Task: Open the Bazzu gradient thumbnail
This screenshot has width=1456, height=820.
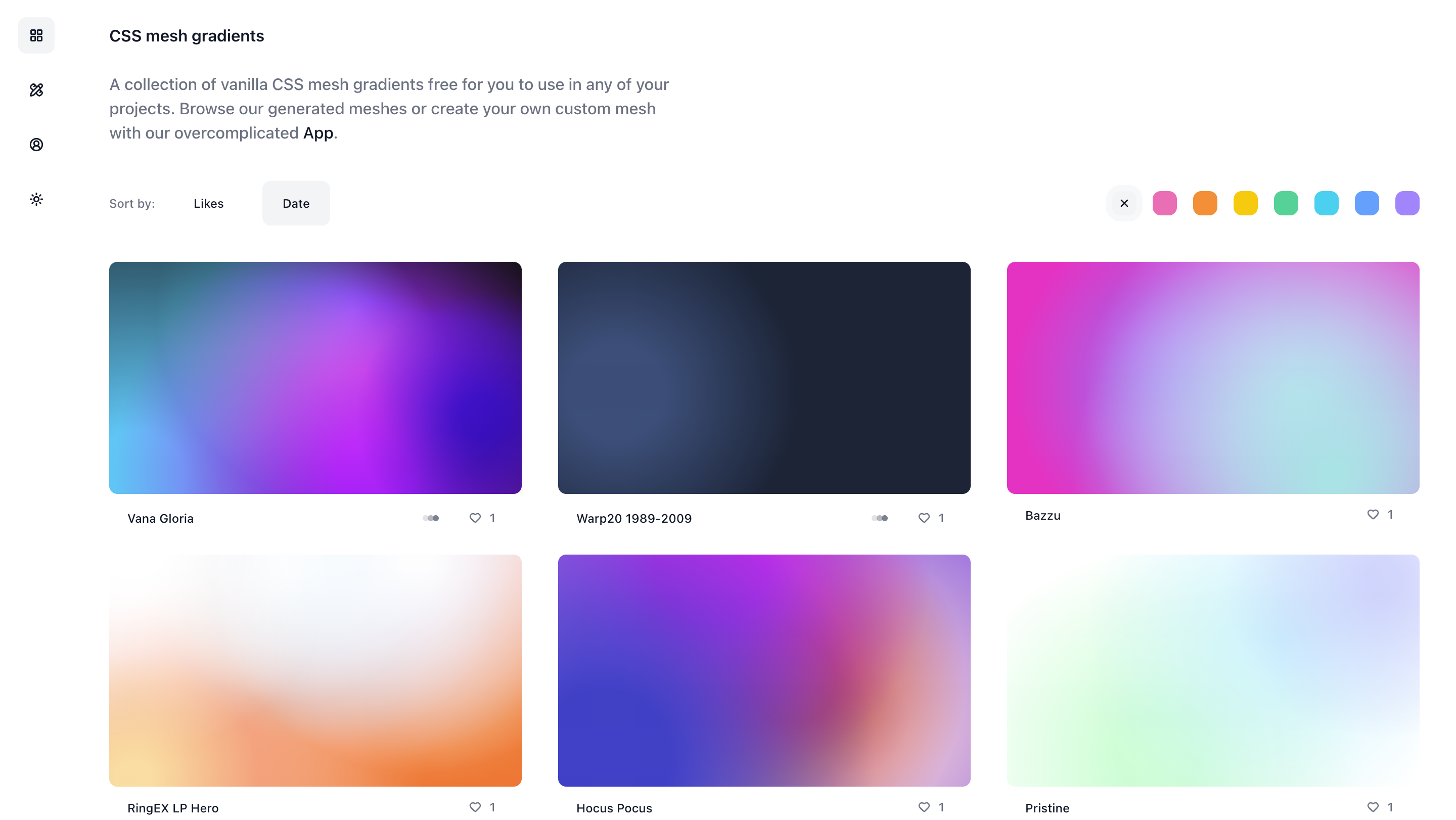Action: coord(1212,378)
